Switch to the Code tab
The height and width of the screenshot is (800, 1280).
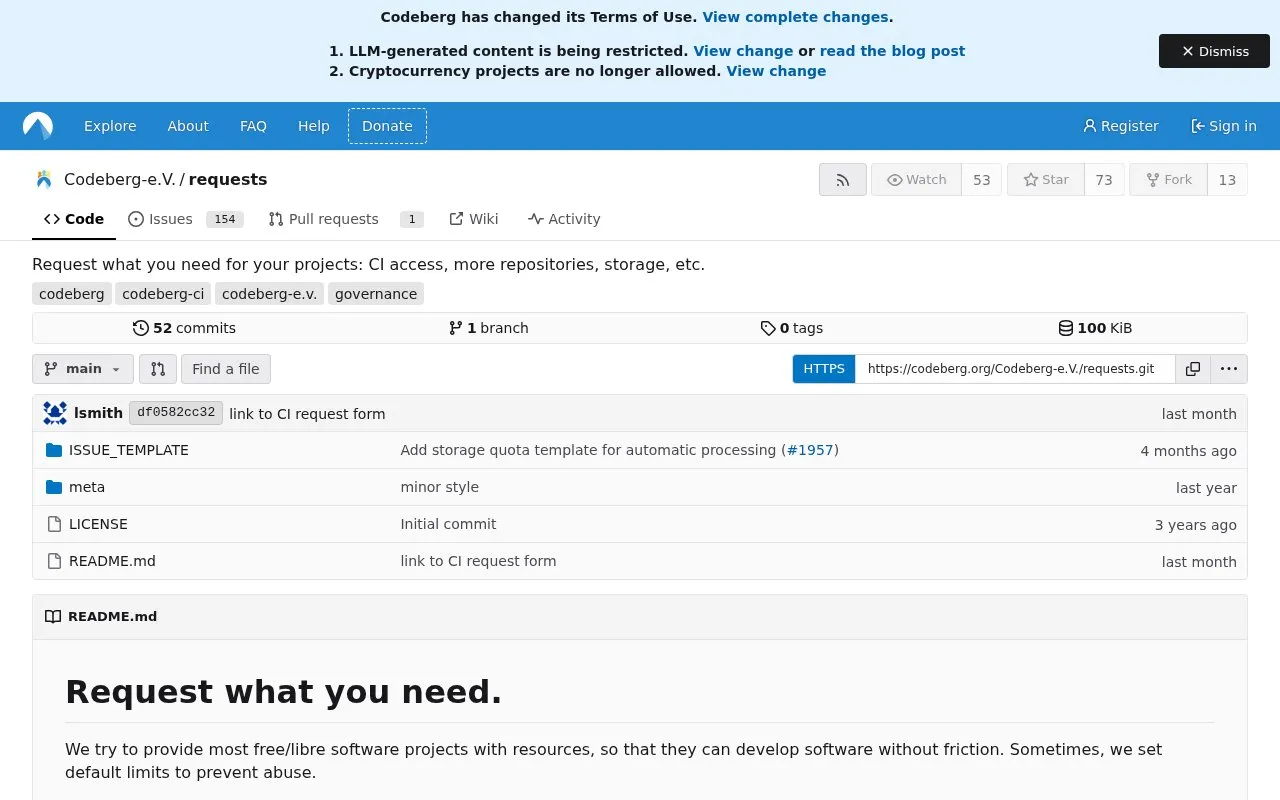pos(74,219)
